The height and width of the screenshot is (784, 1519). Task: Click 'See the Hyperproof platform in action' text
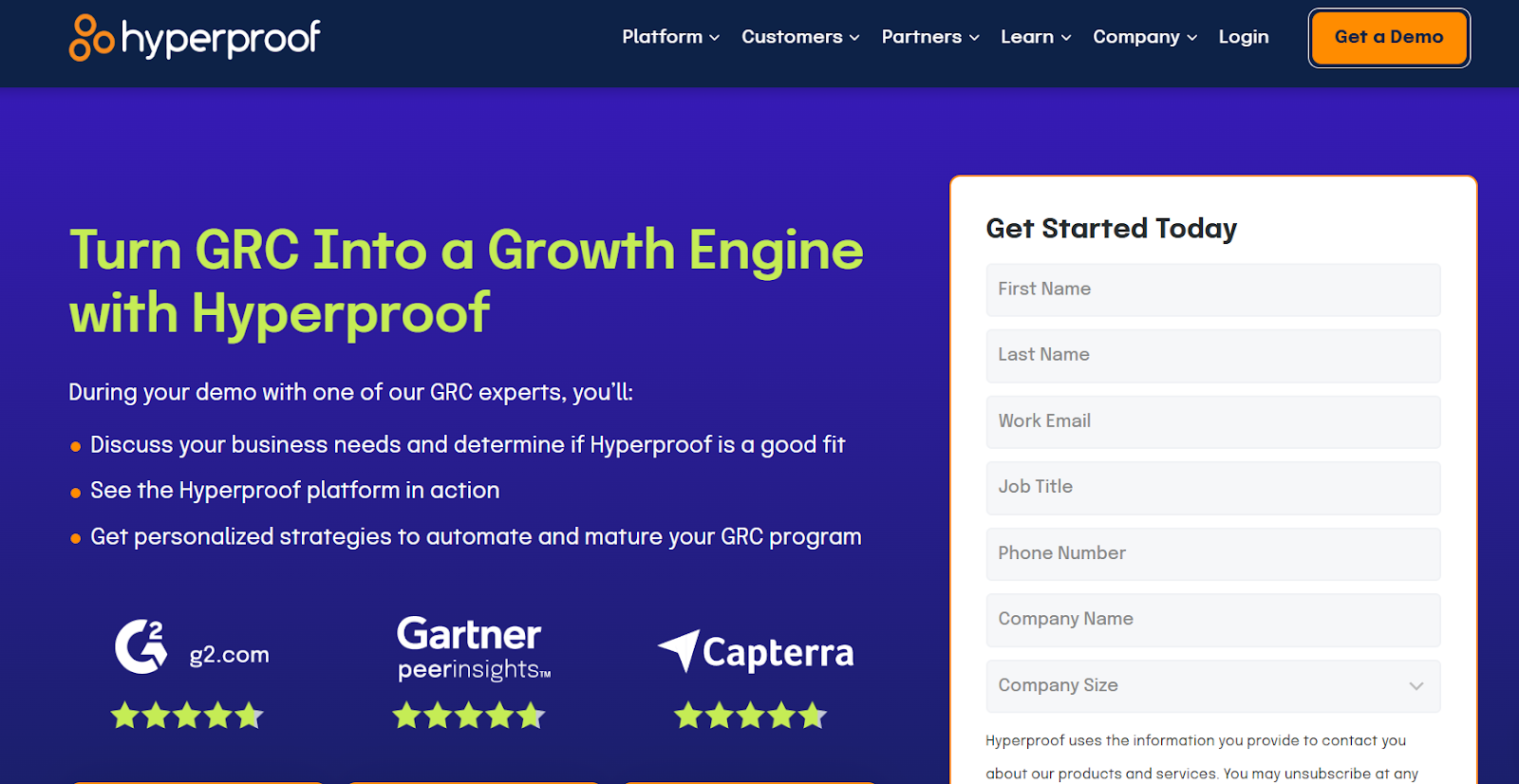coord(294,491)
